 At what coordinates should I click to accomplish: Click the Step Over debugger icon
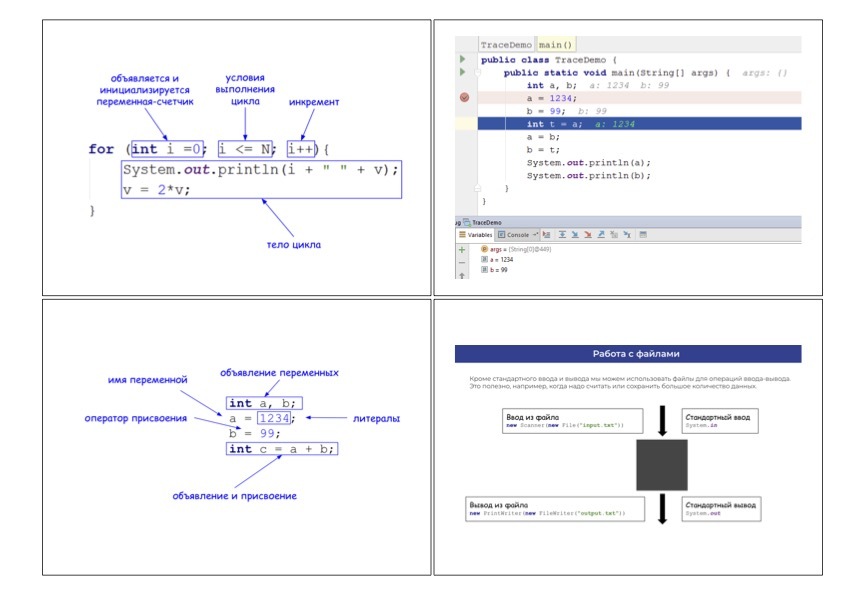coord(562,235)
